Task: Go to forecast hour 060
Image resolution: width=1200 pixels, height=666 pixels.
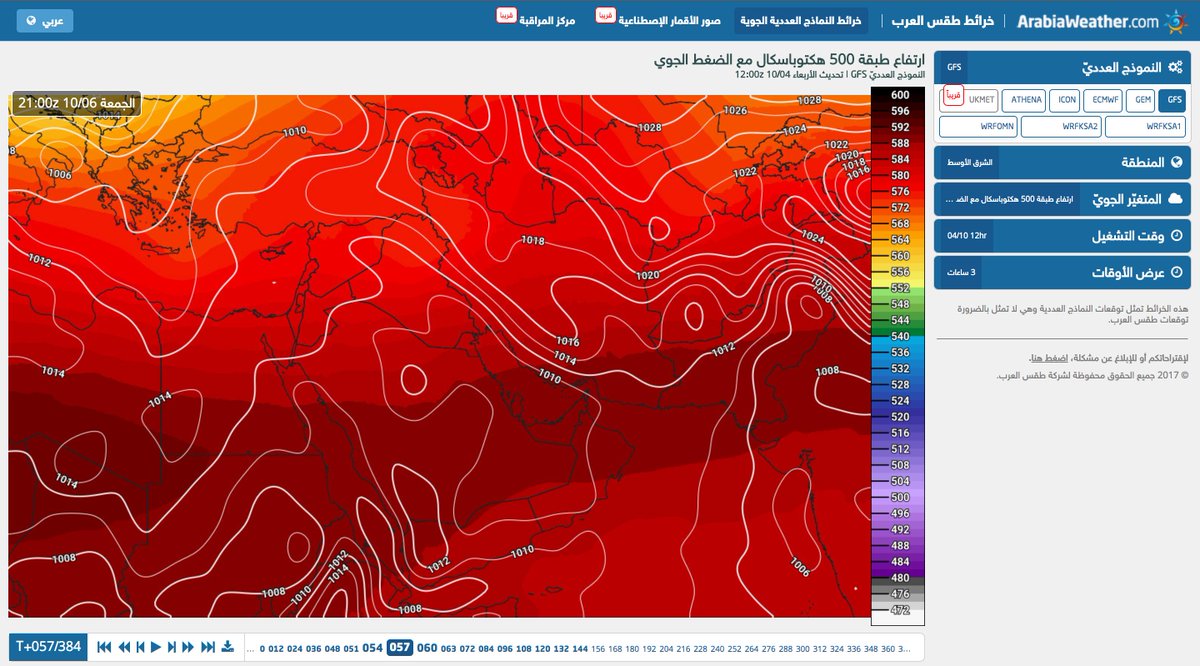Action: coord(427,648)
